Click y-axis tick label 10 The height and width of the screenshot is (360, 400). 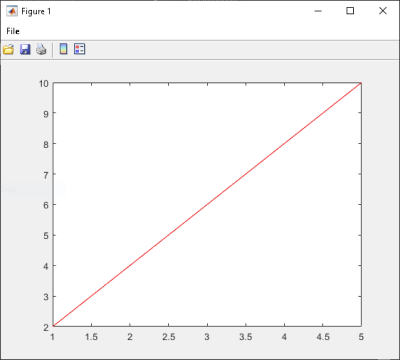click(44, 83)
